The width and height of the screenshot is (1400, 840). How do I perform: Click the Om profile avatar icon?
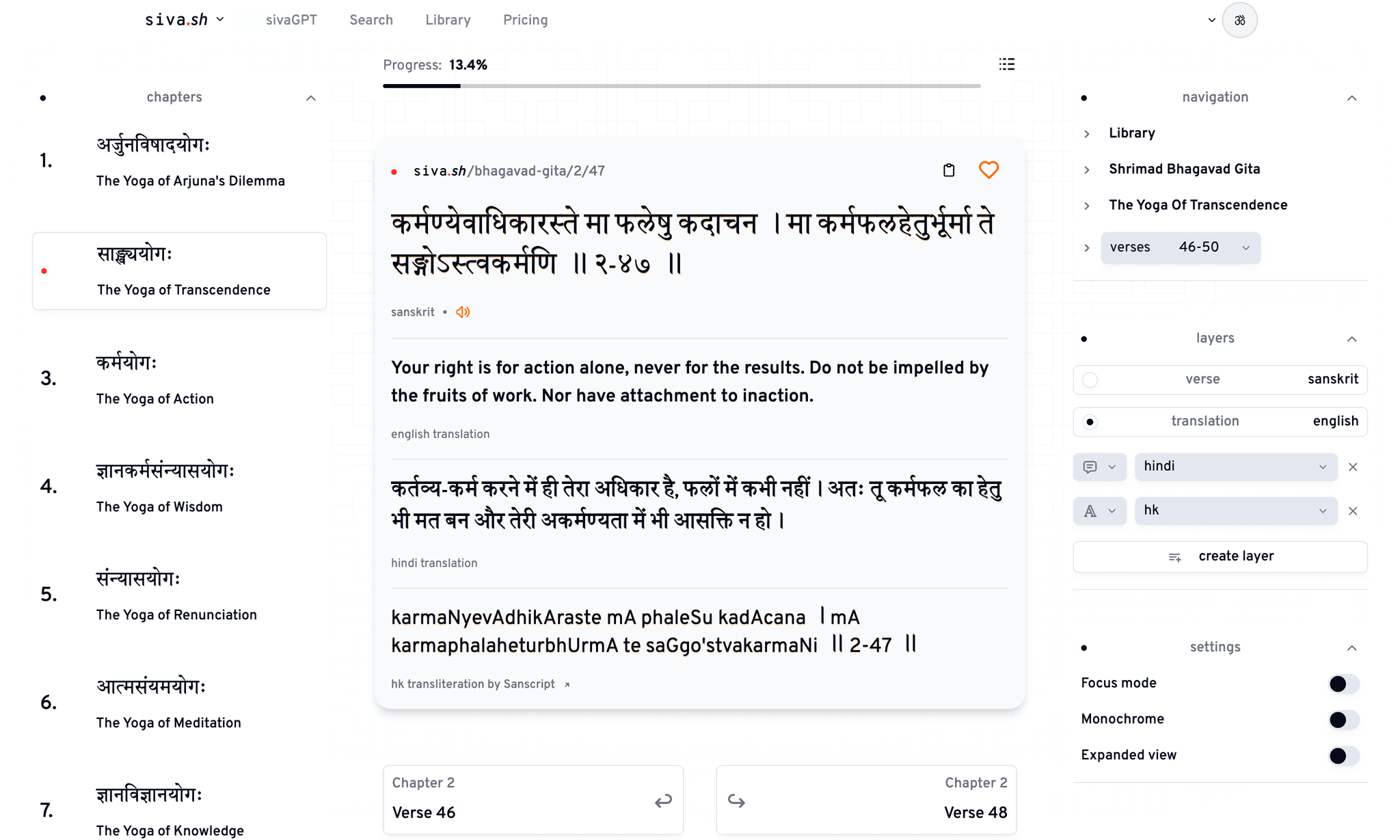[x=1239, y=21]
